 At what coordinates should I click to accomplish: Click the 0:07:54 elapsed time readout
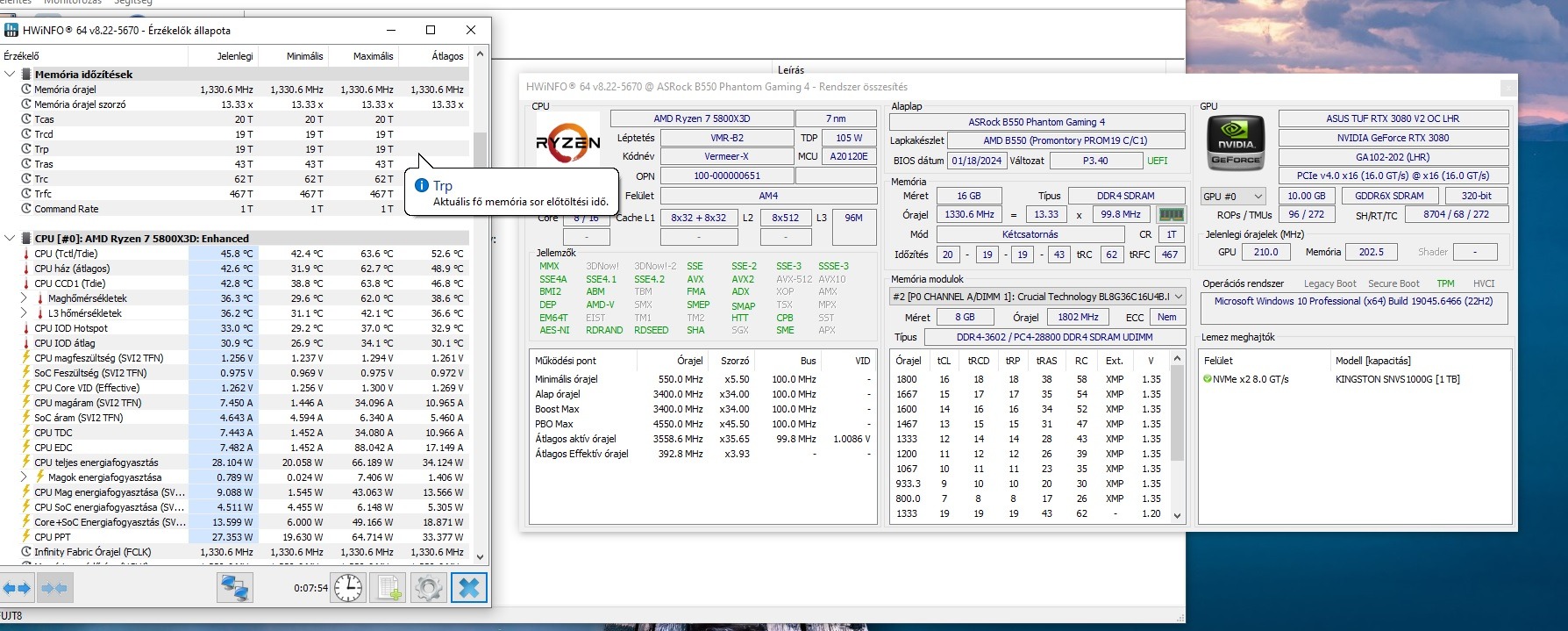point(310,588)
